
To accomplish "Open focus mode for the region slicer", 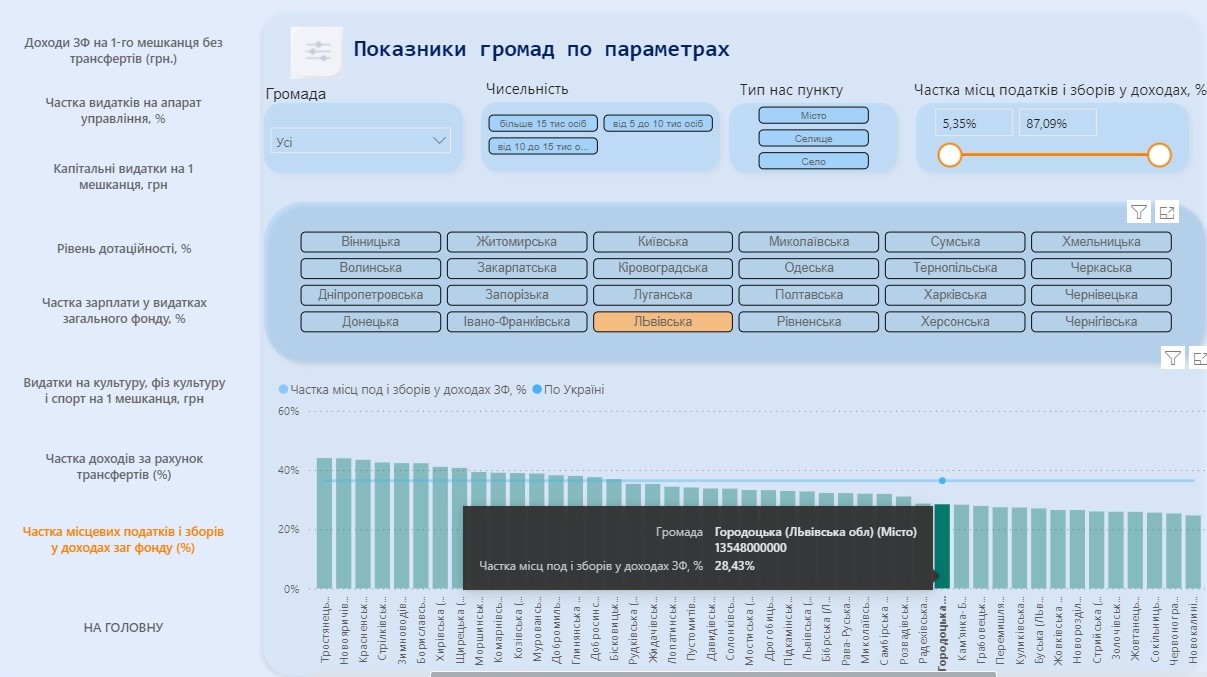I will tap(1167, 211).
